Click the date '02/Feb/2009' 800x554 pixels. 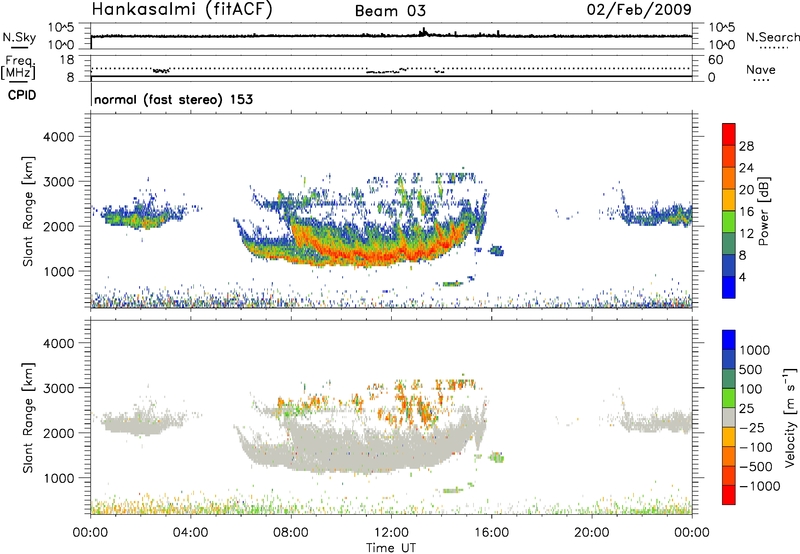click(x=639, y=10)
